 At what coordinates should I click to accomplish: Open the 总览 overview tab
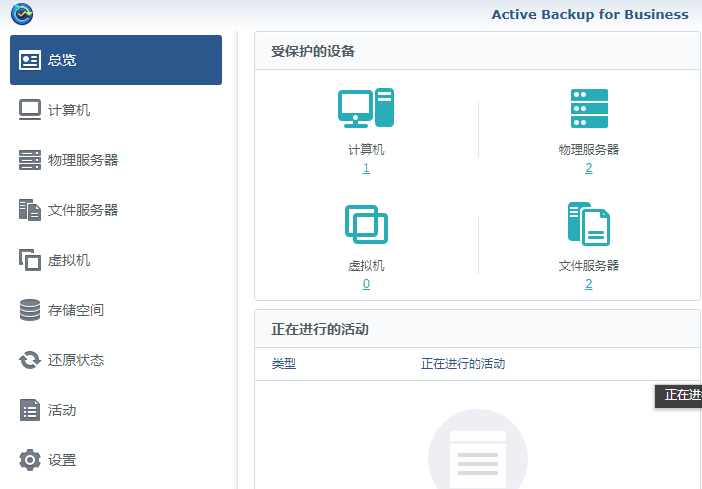coord(115,60)
